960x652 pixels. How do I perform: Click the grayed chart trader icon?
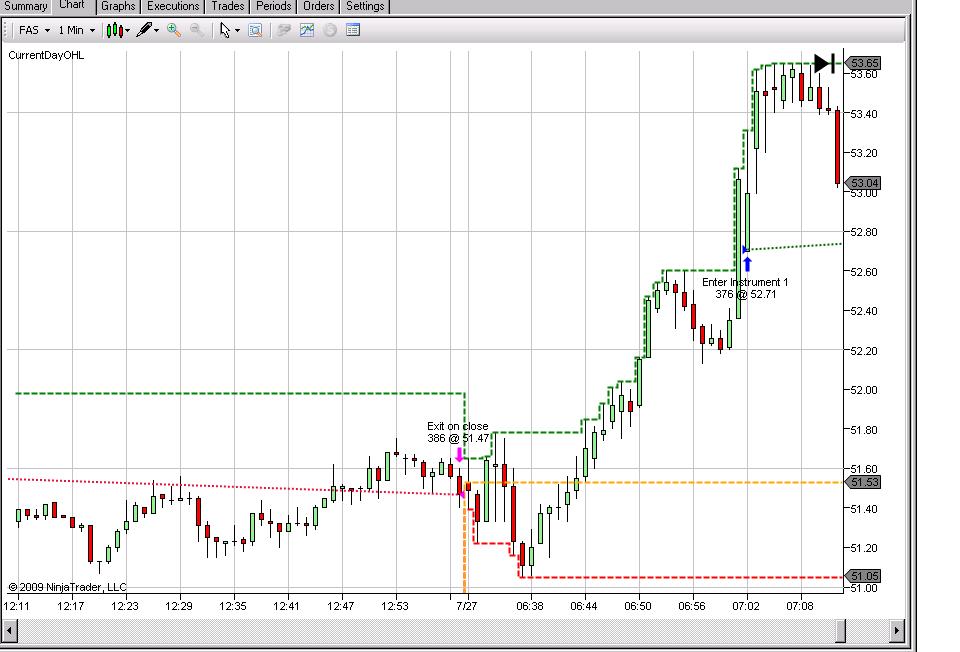click(x=283, y=30)
